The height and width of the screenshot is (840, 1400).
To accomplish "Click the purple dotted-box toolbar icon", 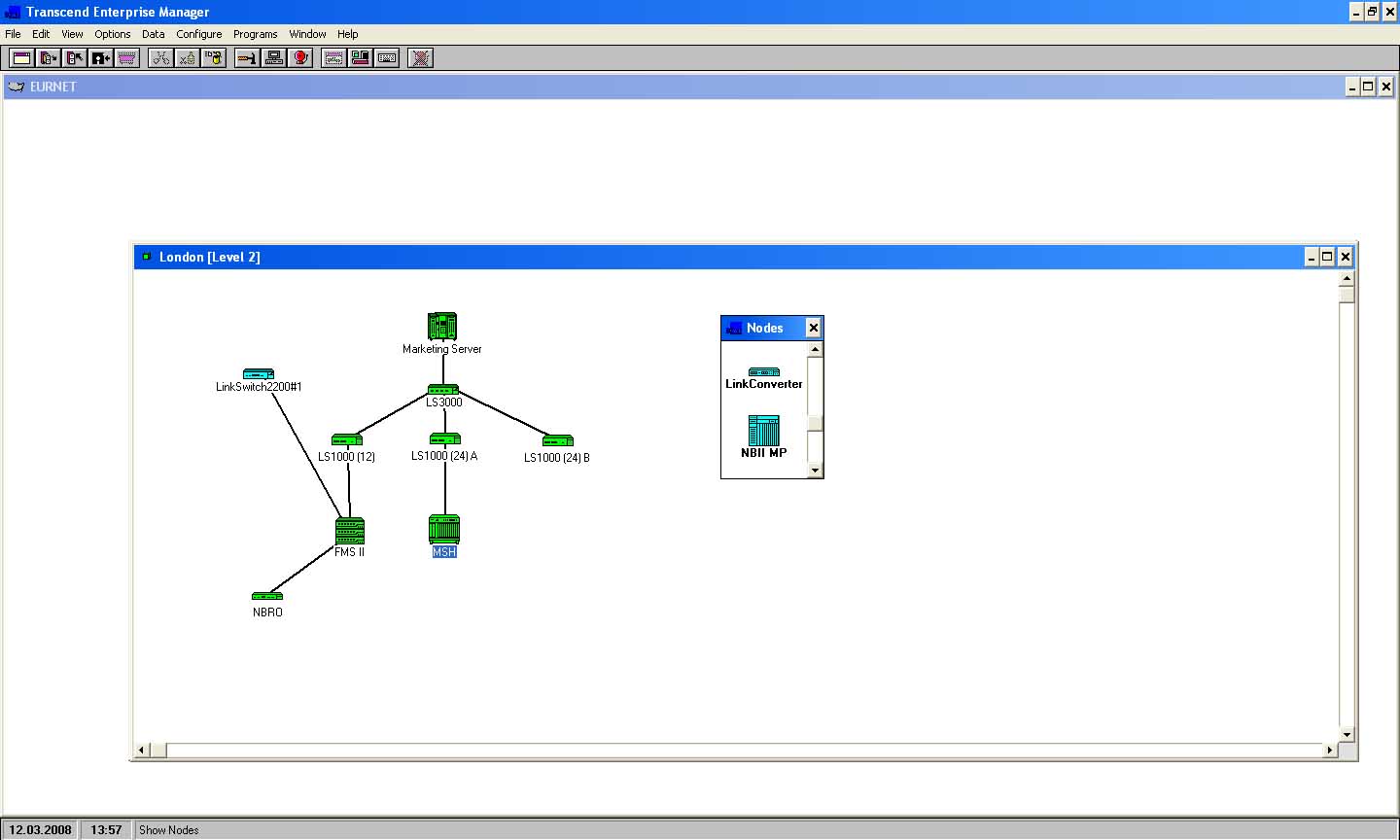I will click(x=333, y=58).
